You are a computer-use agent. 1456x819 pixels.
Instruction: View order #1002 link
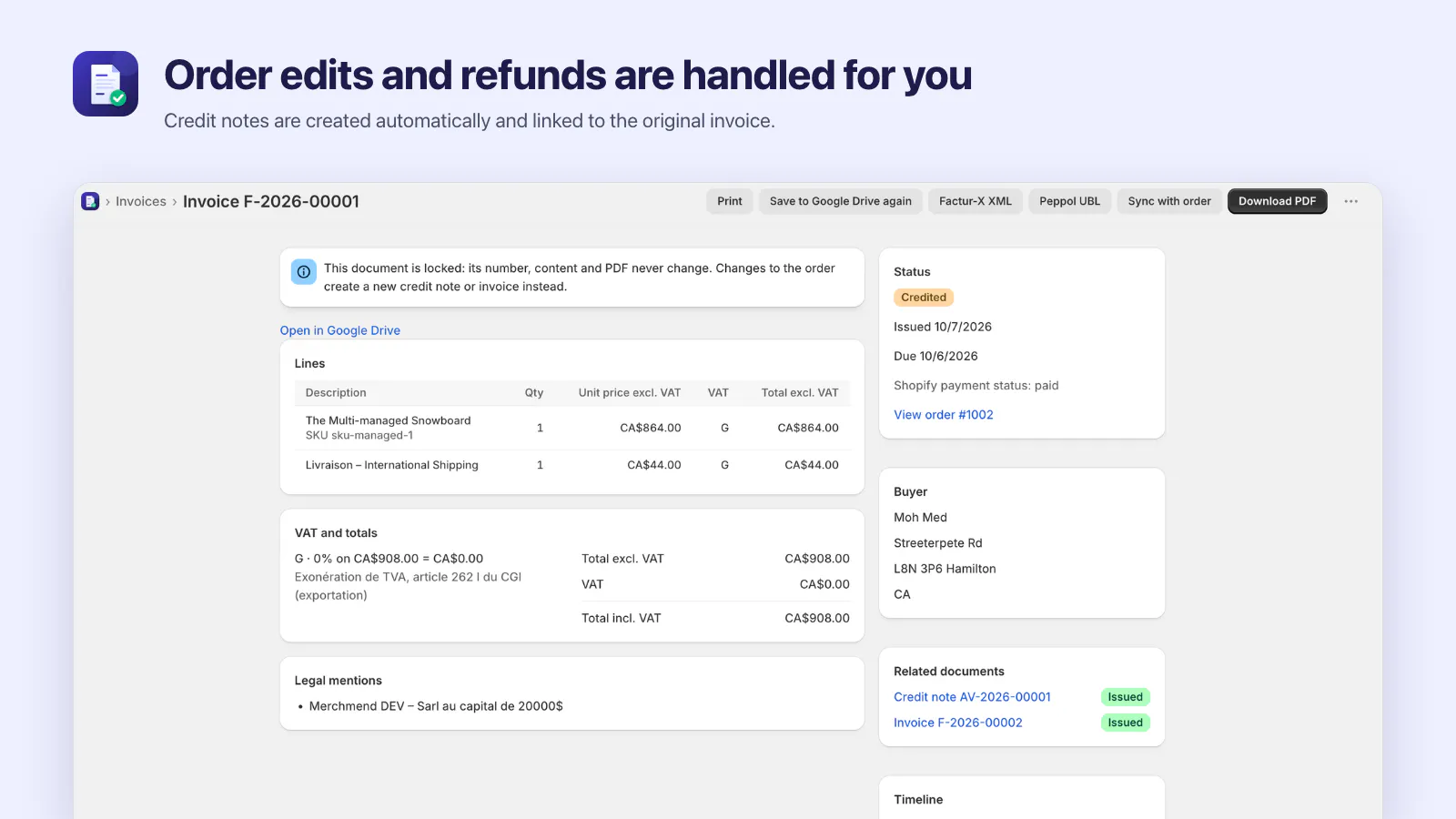(944, 414)
